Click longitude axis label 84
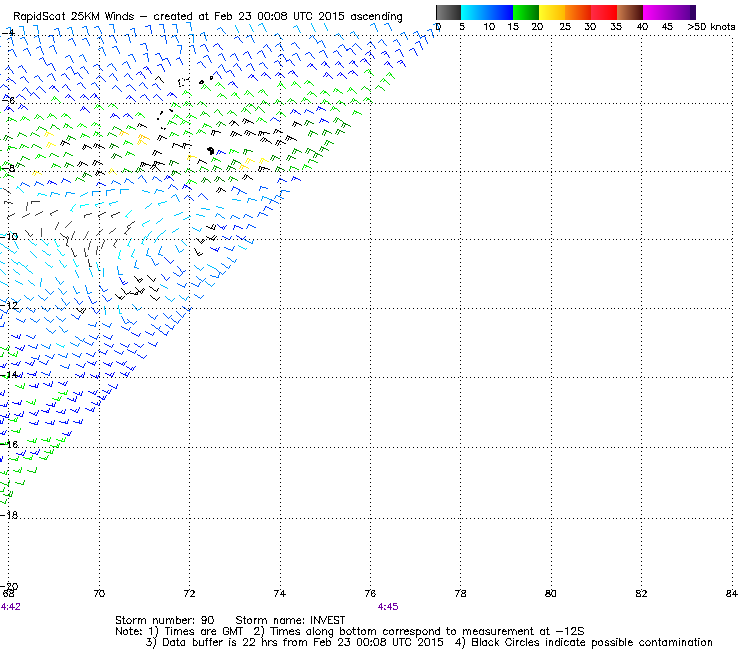The image size is (740, 650). (732, 593)
